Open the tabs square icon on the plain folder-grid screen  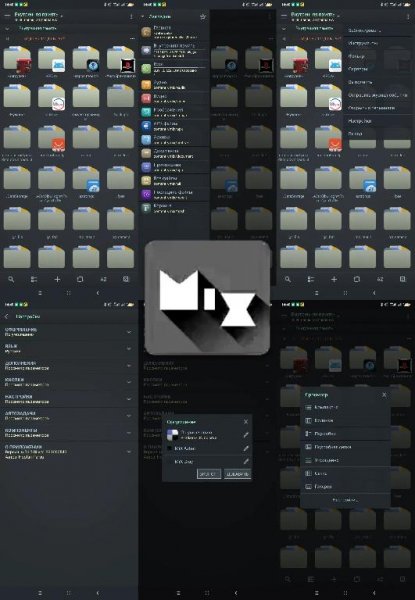pos(80,279)
